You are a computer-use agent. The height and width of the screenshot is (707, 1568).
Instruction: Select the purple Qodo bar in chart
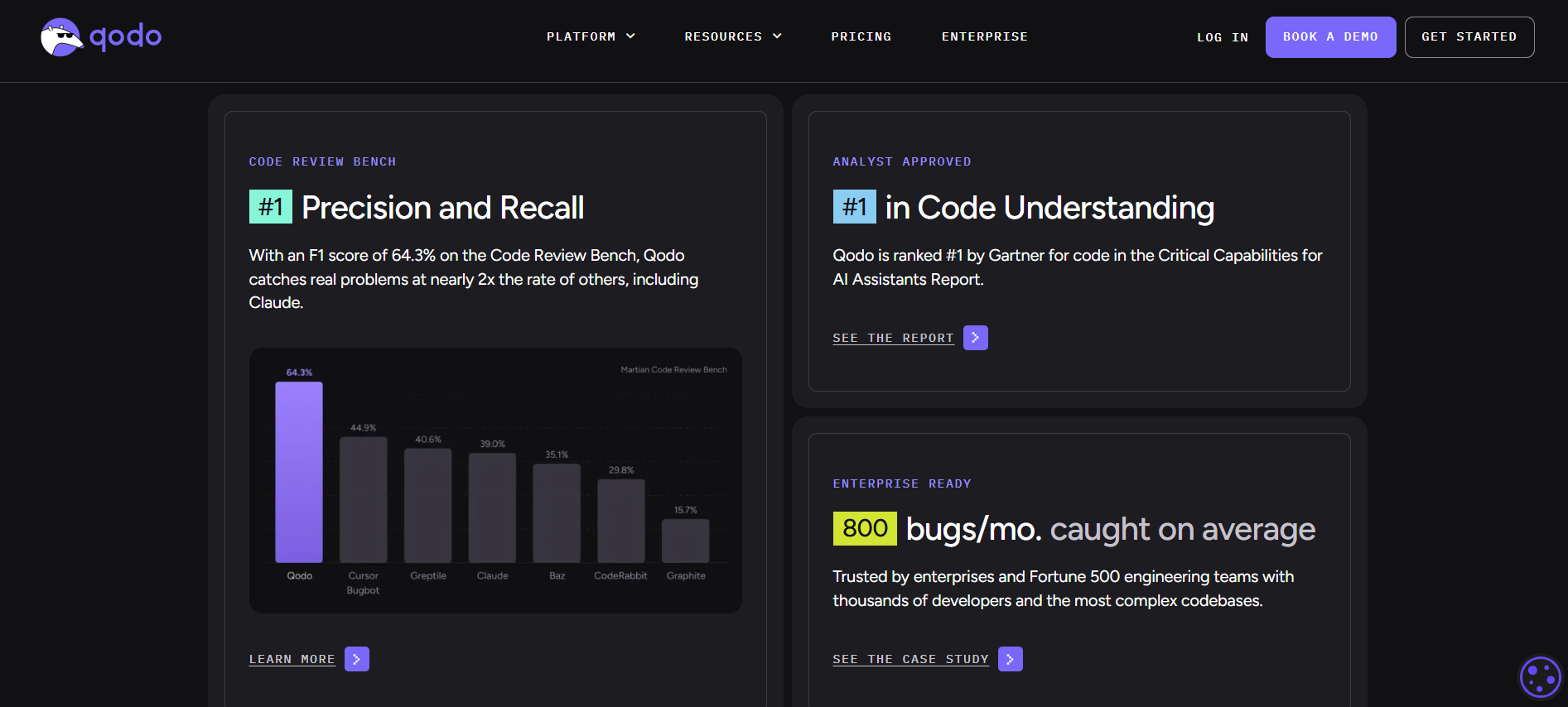[299, 472]
